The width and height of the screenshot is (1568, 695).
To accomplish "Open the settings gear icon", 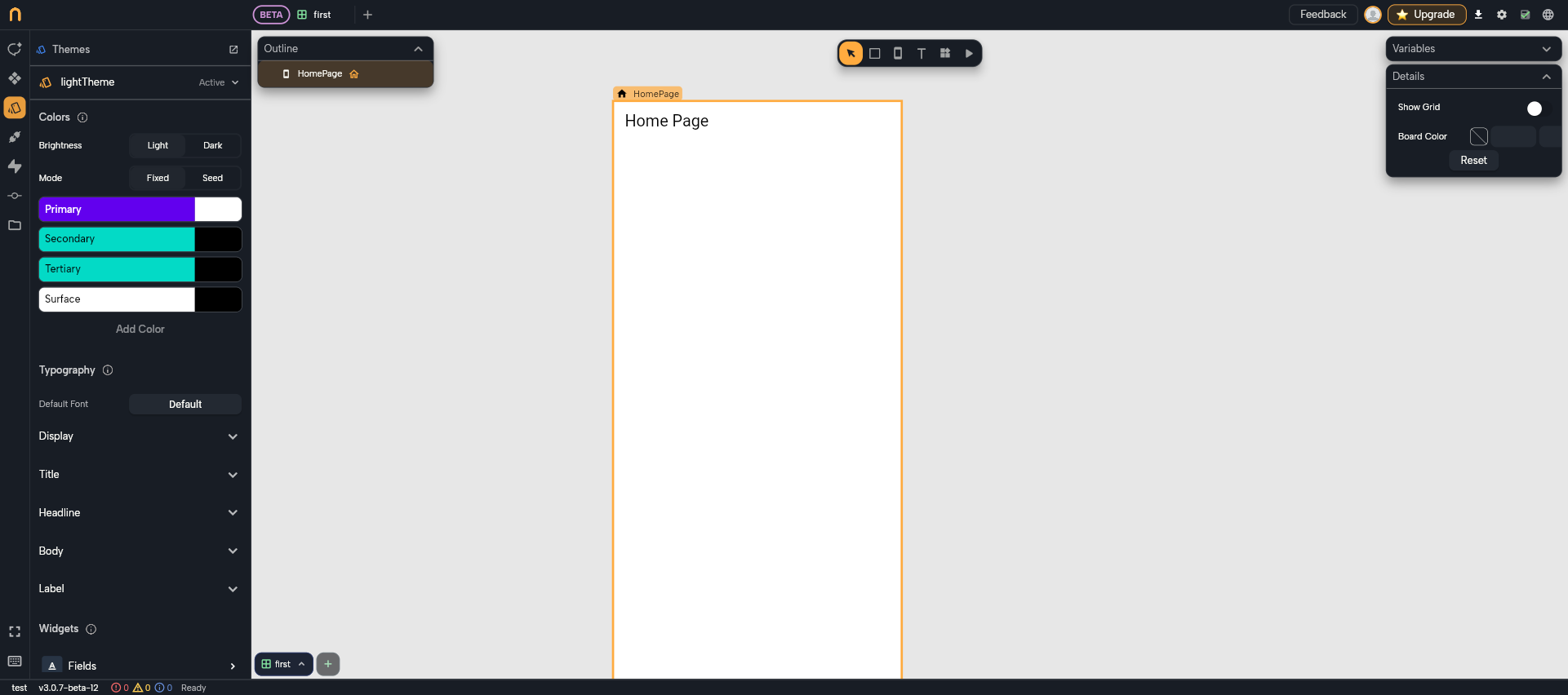I will click(1501, 15).
